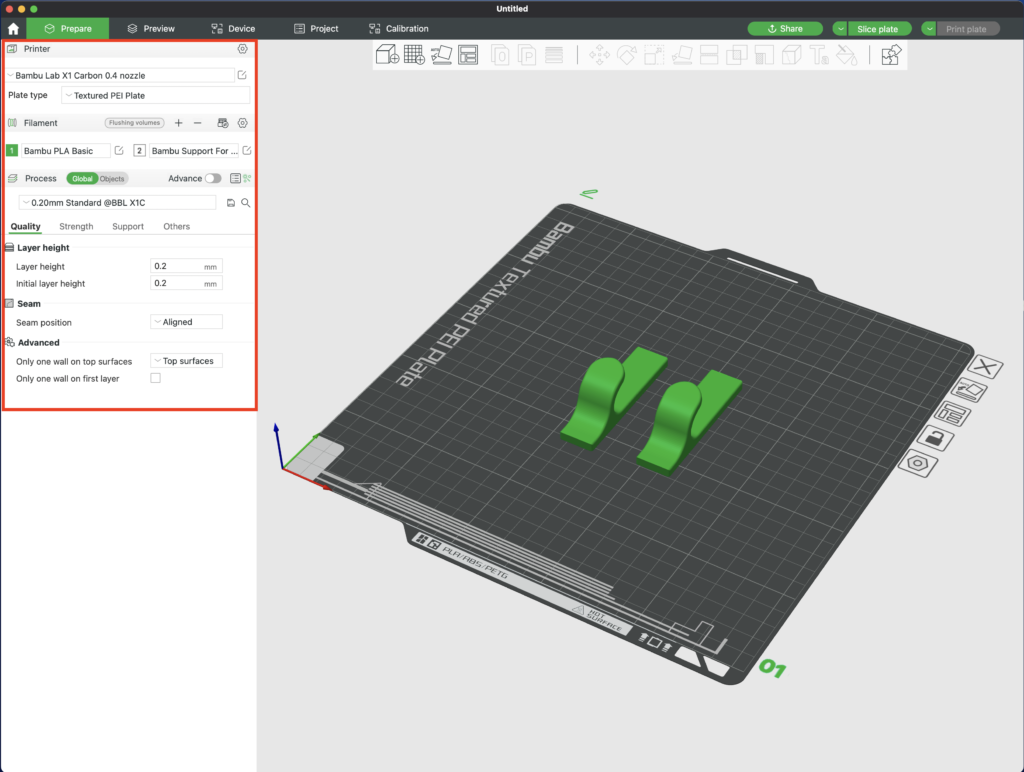The image size is (1024, 772).
Task: Click the AMS filament sync icon
Action: (223, 123)
